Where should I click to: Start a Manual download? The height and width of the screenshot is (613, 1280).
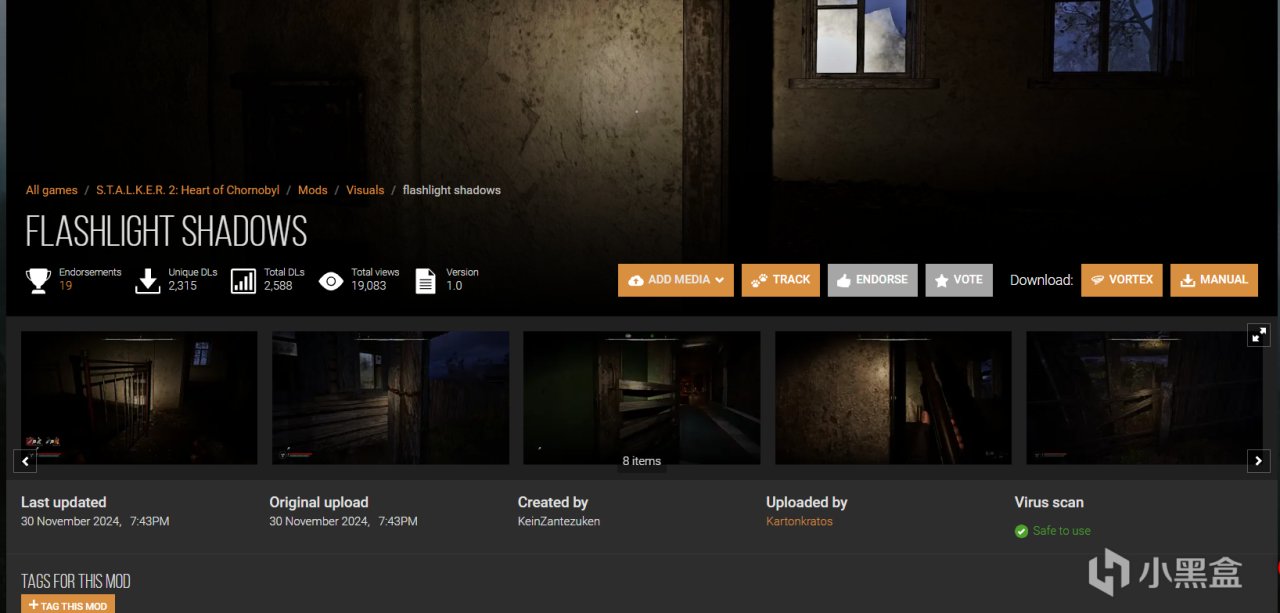coord(1214,280)
